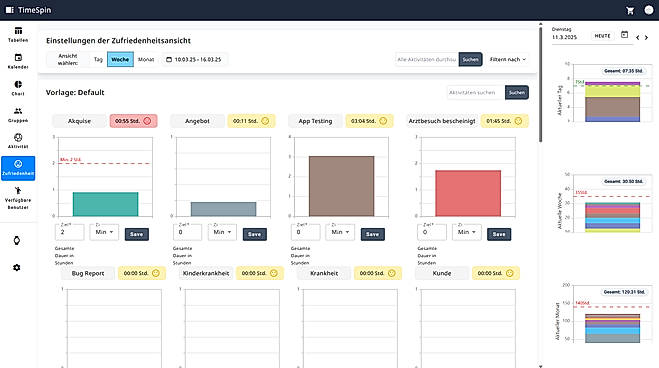Click the smiley icon on Krankheit
Screen dimensions: 659x368
(392, 273)
